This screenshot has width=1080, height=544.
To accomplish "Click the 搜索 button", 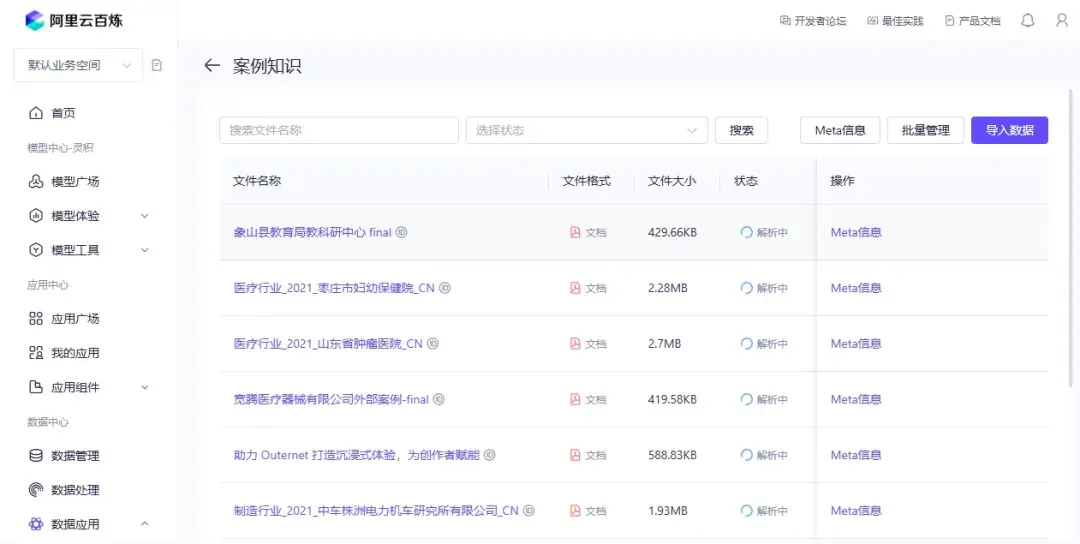I will pos(742,130).
